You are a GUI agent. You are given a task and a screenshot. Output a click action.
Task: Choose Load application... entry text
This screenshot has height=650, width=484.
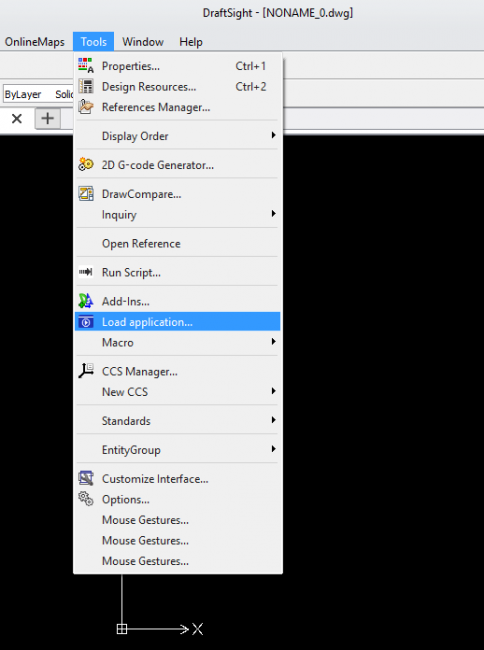(x=147, y=322)
